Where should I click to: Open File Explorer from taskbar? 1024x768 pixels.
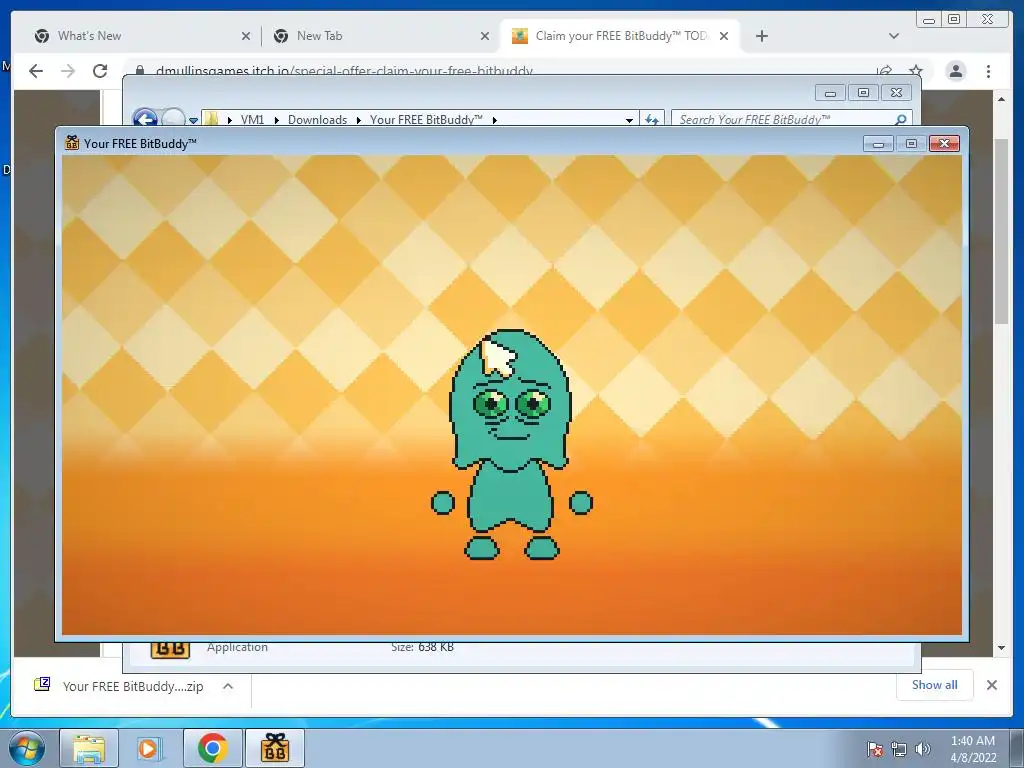(89, 748)
